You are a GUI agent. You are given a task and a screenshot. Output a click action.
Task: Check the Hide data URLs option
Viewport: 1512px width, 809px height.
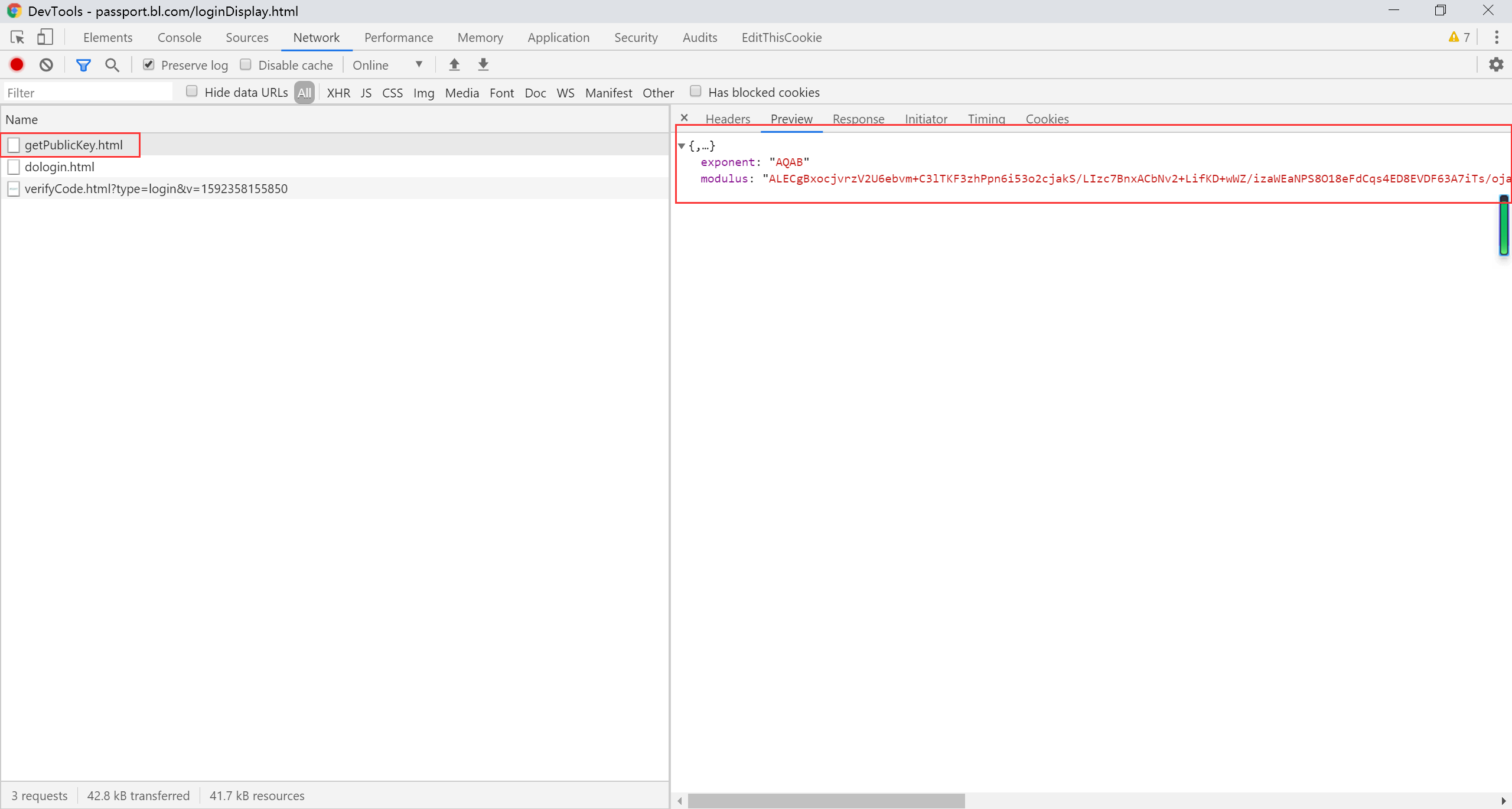coord(192,92)
